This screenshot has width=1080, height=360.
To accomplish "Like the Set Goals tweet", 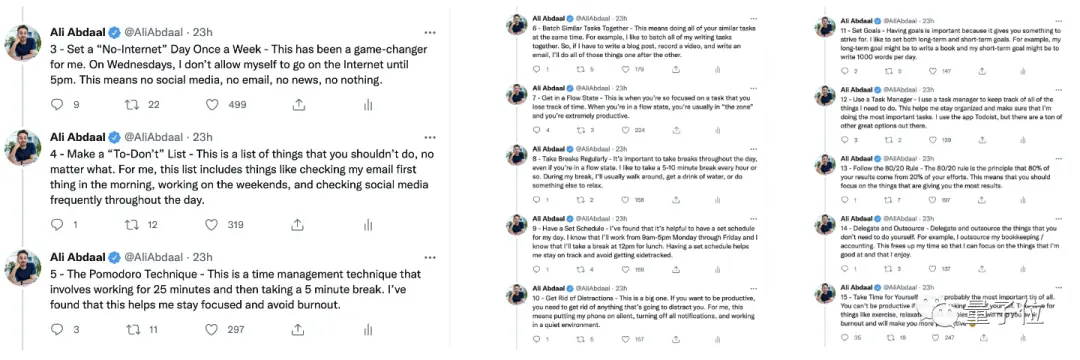I will point(933,71).
